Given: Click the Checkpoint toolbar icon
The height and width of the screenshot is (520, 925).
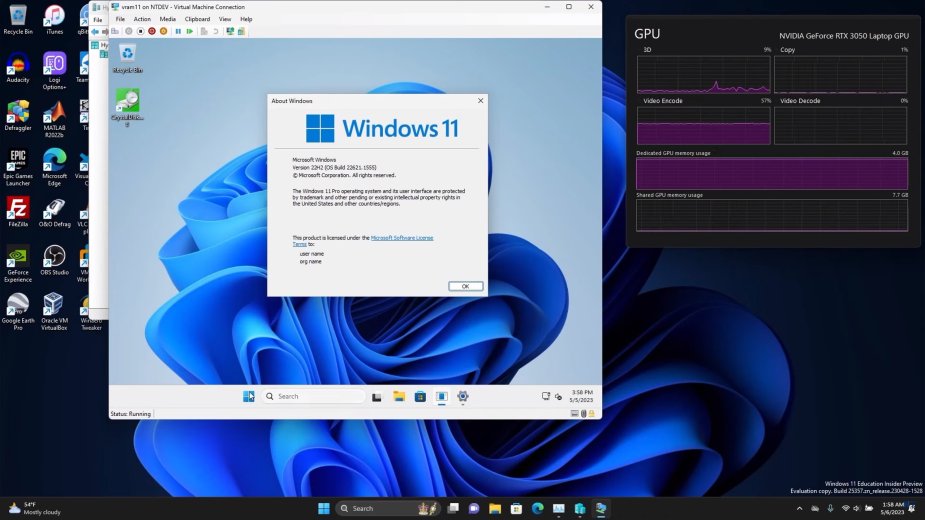Looking at the screenshot, I should point(204,31).
